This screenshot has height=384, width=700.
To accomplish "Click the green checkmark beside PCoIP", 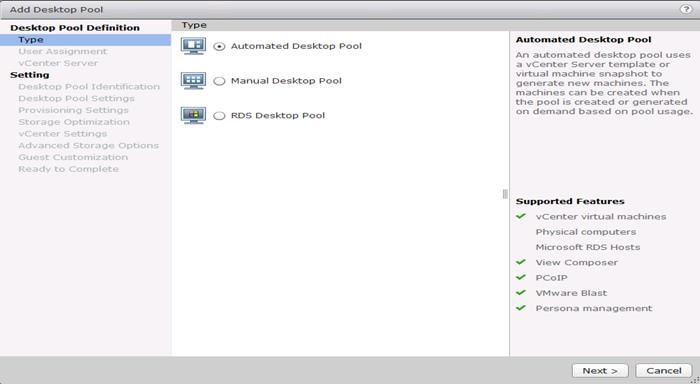I will pyautogui.click(x=521, y=277).
